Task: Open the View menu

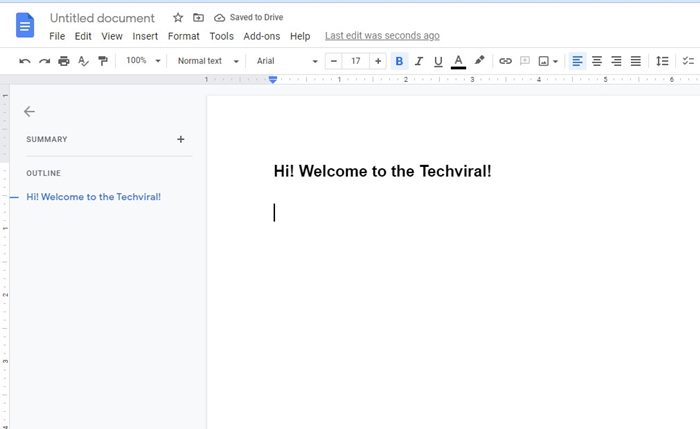Action: (x=112, y=36)
